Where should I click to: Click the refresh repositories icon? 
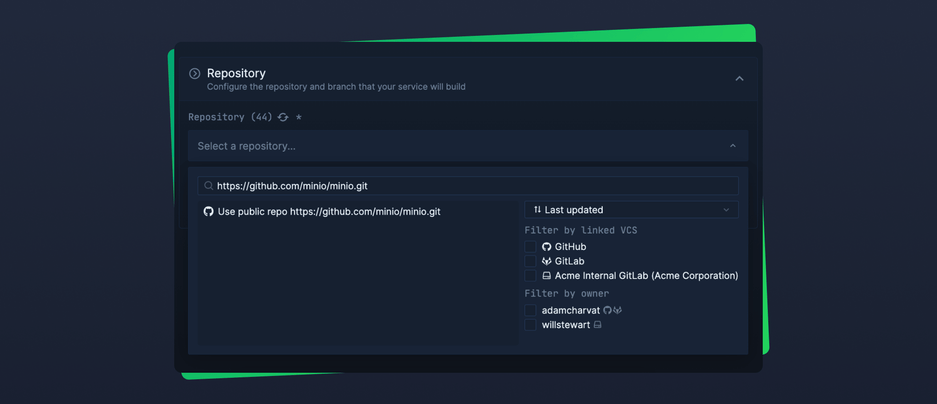[283, 117]
